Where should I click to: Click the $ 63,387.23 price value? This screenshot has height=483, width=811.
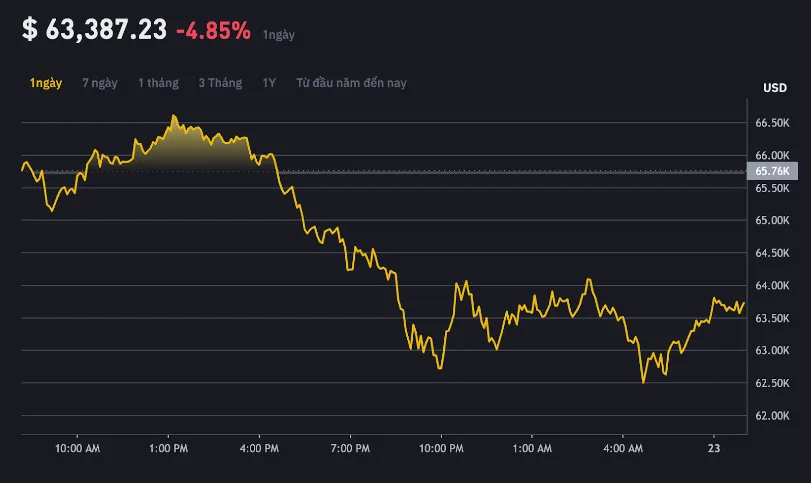[95, 29]
